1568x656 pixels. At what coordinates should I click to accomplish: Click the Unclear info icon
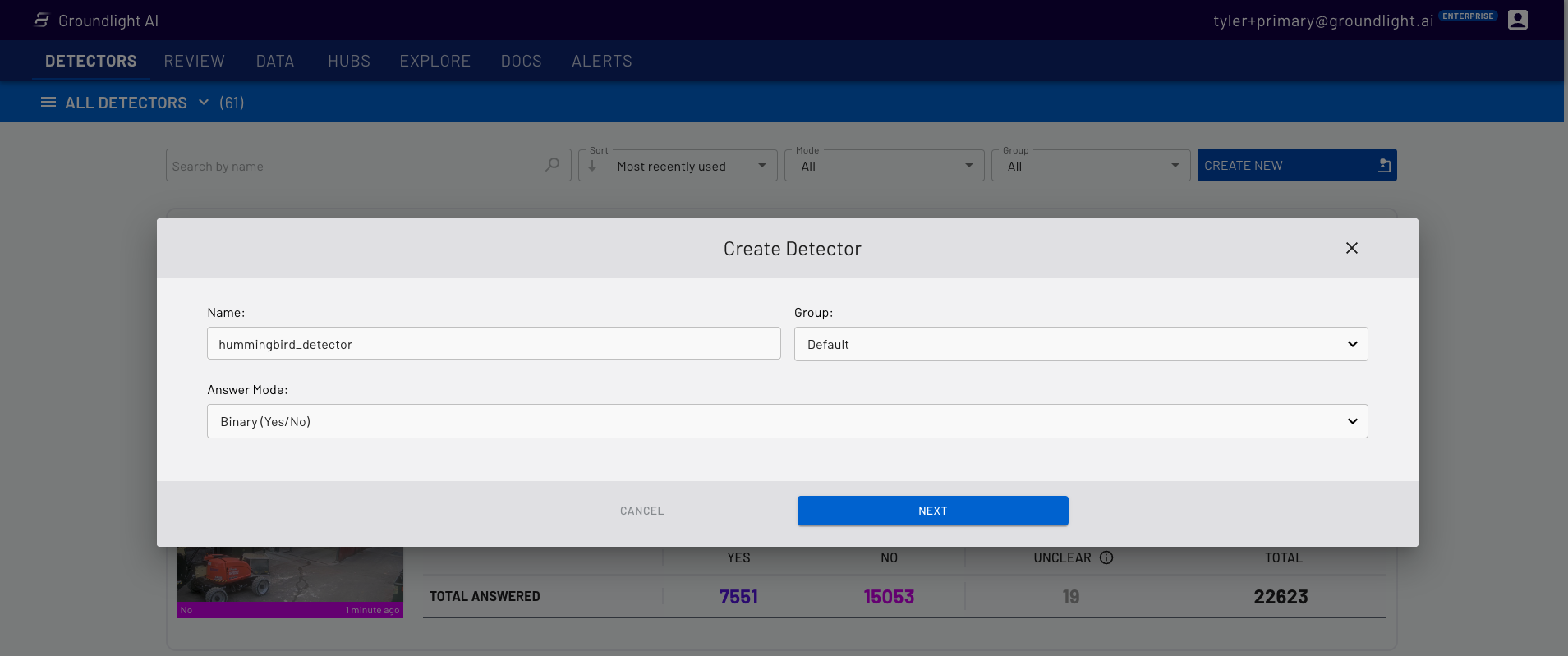tap(1106, 557)
